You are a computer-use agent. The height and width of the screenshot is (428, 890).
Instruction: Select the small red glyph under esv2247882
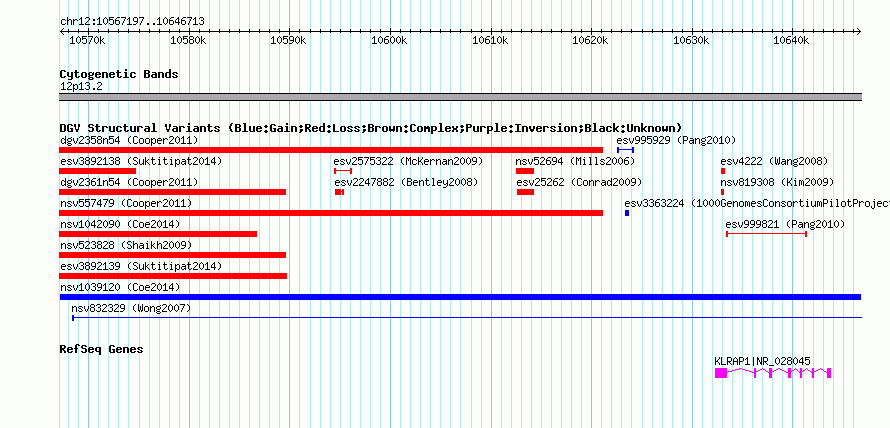tap(339, 192)
